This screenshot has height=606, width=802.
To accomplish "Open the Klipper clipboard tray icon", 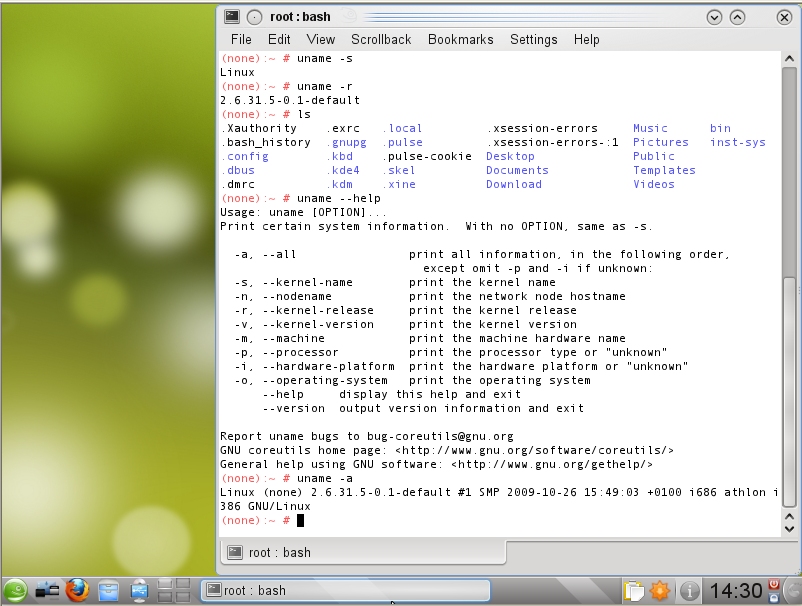I will click(x=634, y=590).
